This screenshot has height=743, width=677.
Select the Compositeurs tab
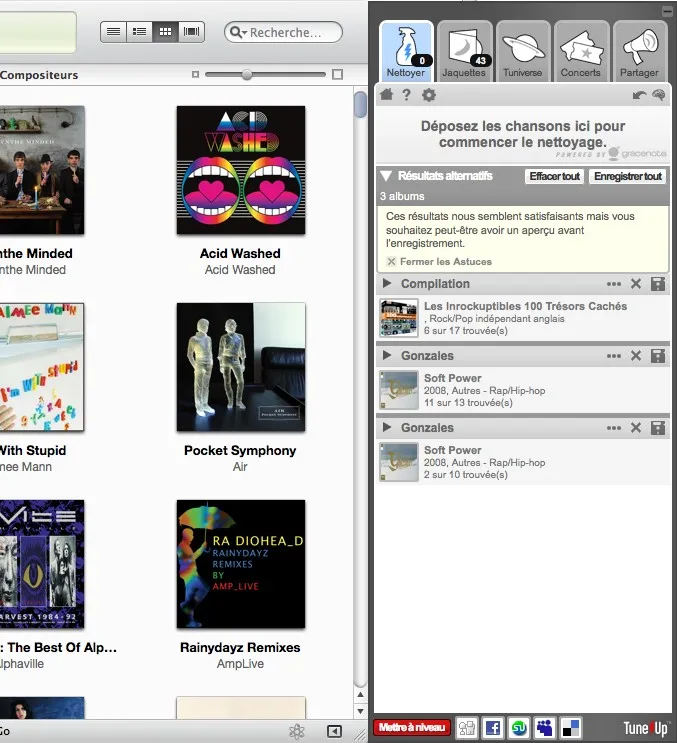pyautogui.click(x=39, y=75)
